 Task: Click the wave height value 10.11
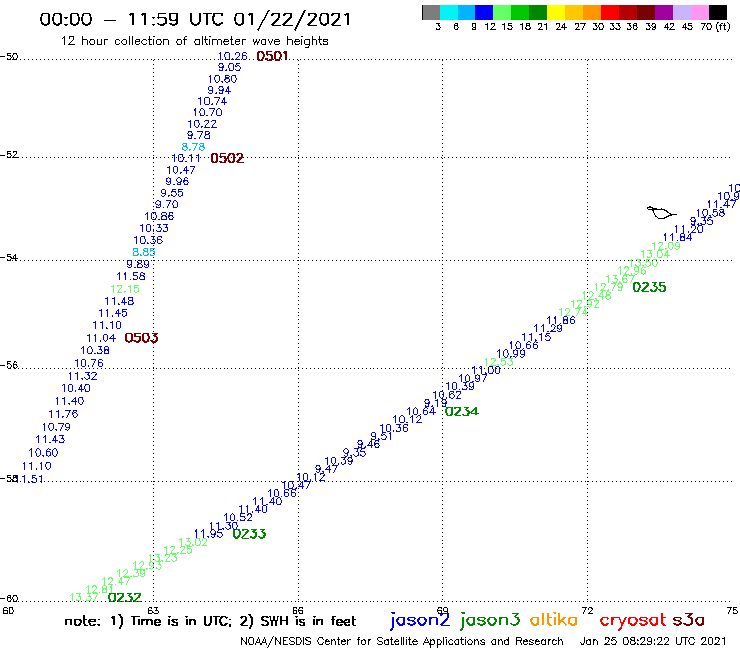(x=186, y=158)
